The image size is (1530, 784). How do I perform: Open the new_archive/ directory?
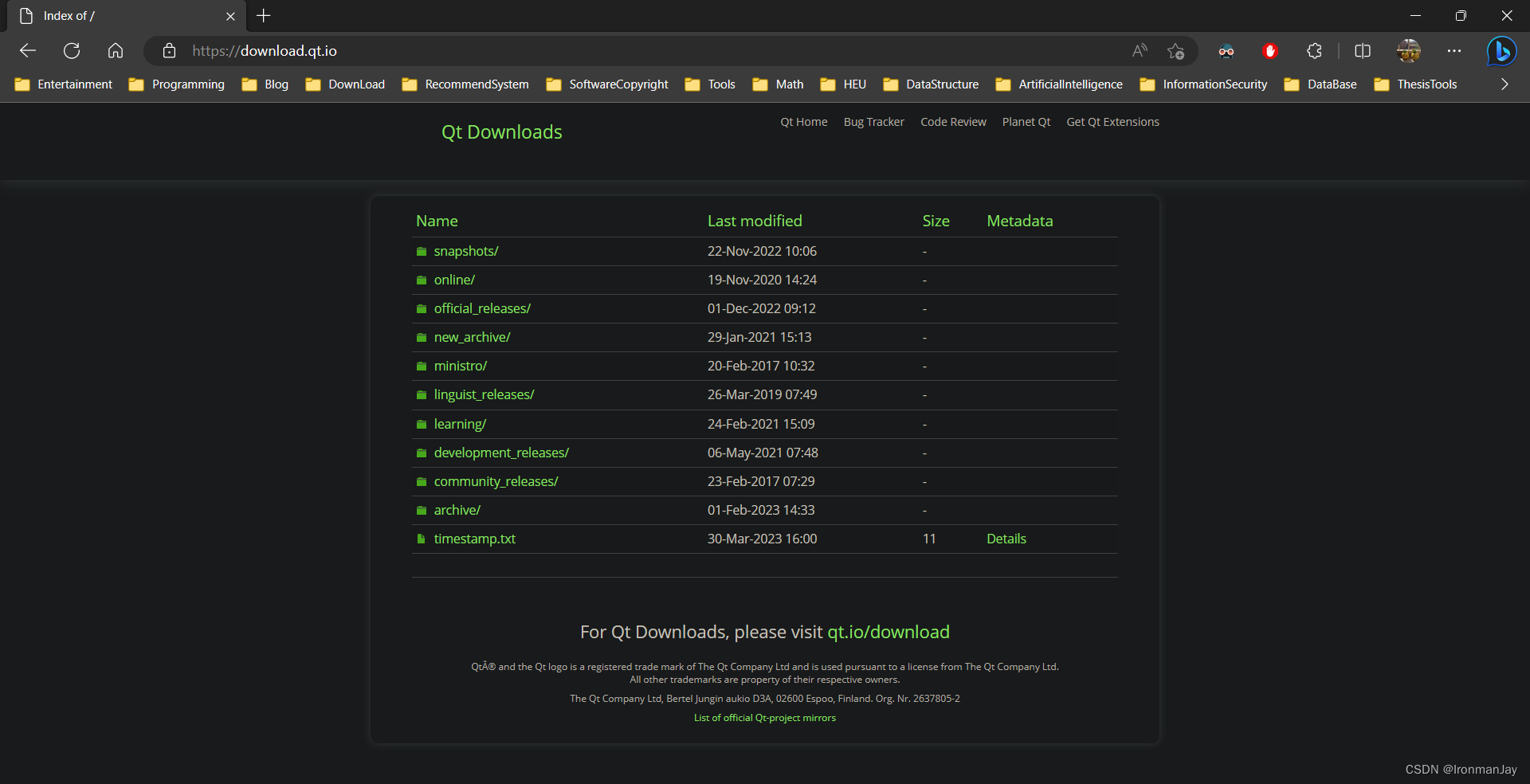point(472,337)
